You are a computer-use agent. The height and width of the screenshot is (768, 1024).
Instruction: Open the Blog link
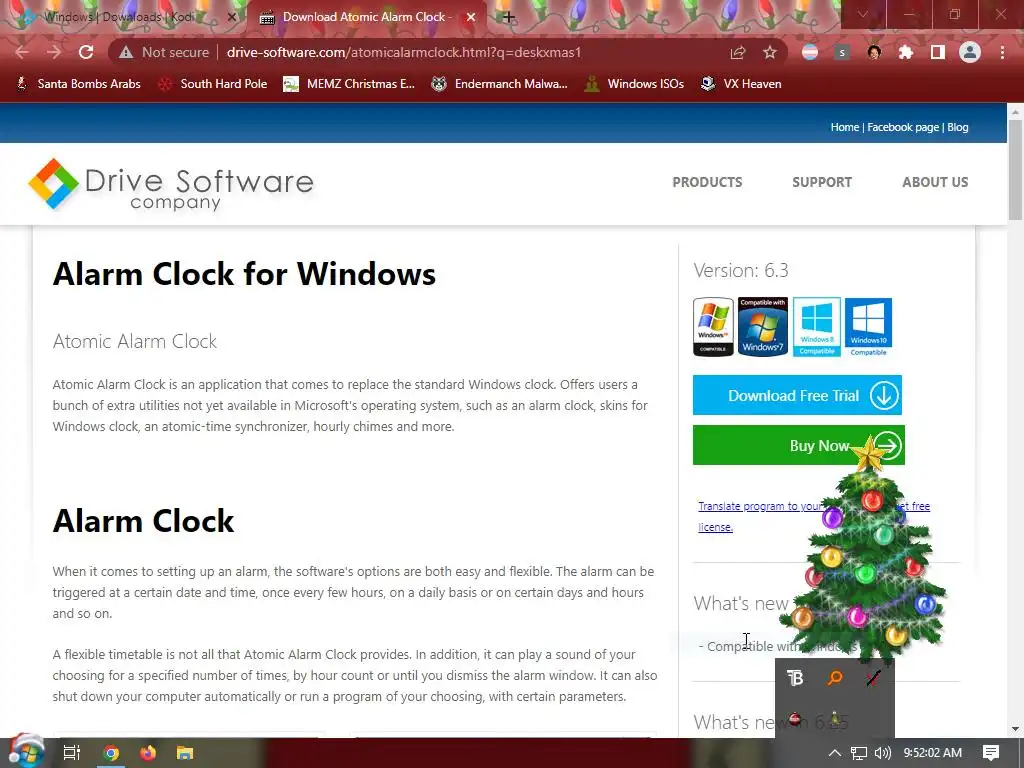(x=957, y=127)
